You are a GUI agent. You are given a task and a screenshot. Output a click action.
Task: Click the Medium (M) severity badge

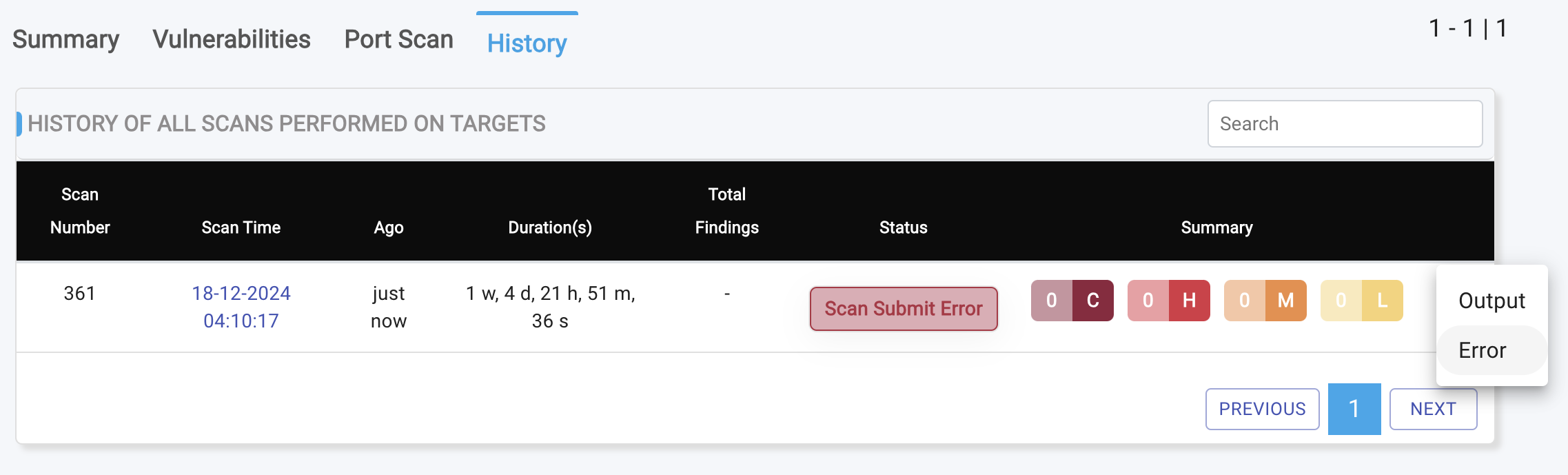(x=1265, y=301)
